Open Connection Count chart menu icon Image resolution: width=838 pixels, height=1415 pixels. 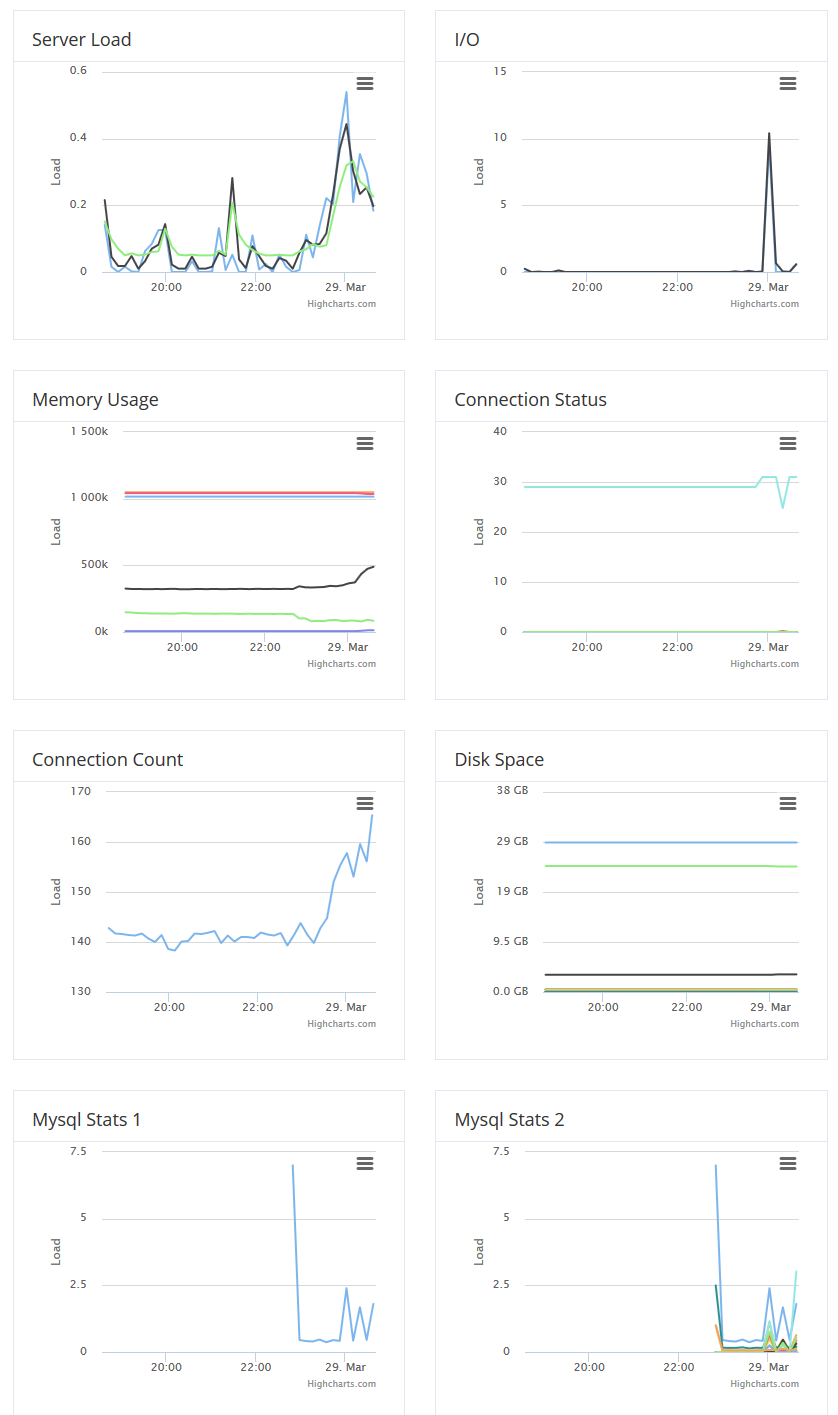365,804
